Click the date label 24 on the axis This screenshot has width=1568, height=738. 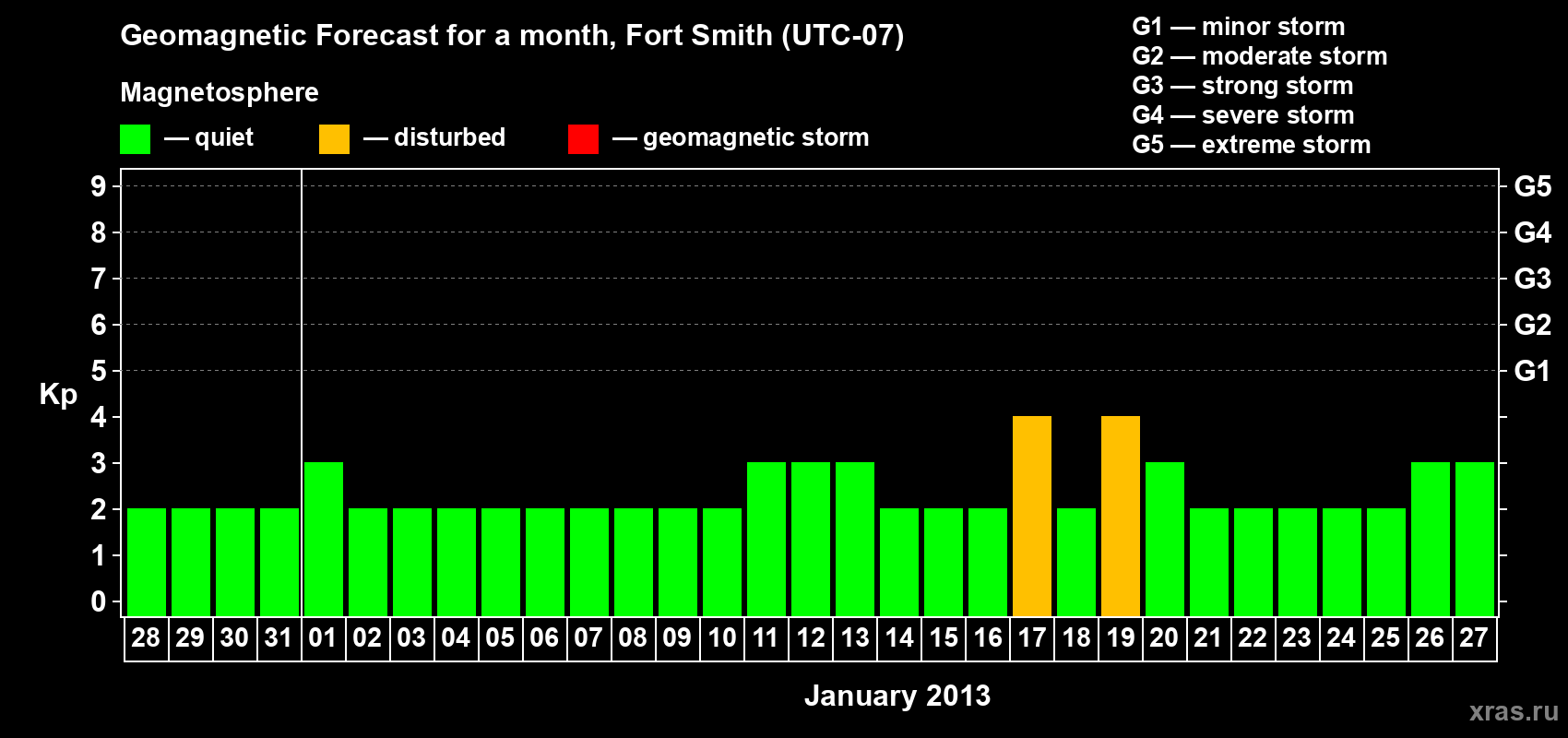click(x=1341, y=638)
